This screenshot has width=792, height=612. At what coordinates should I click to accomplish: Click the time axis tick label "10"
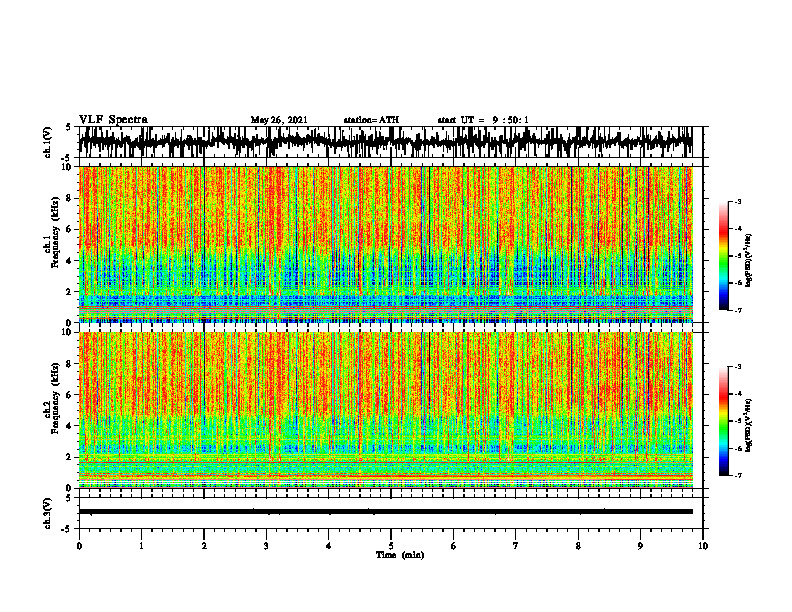pos(703,546)
